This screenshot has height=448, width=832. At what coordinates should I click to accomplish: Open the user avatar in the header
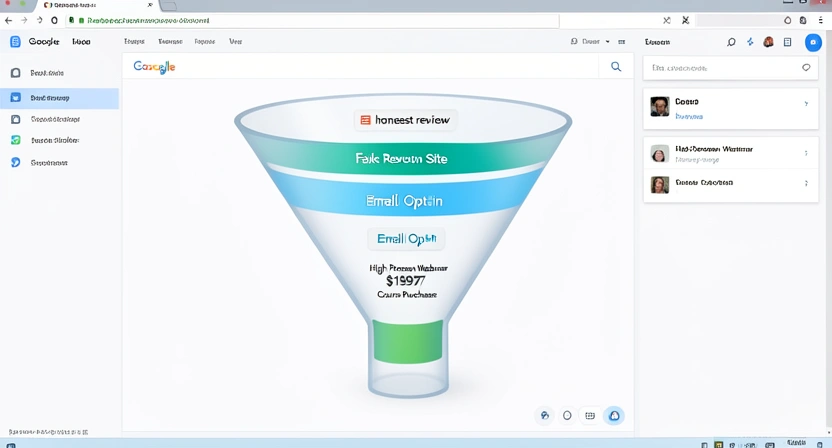click(x=768, y=42)
